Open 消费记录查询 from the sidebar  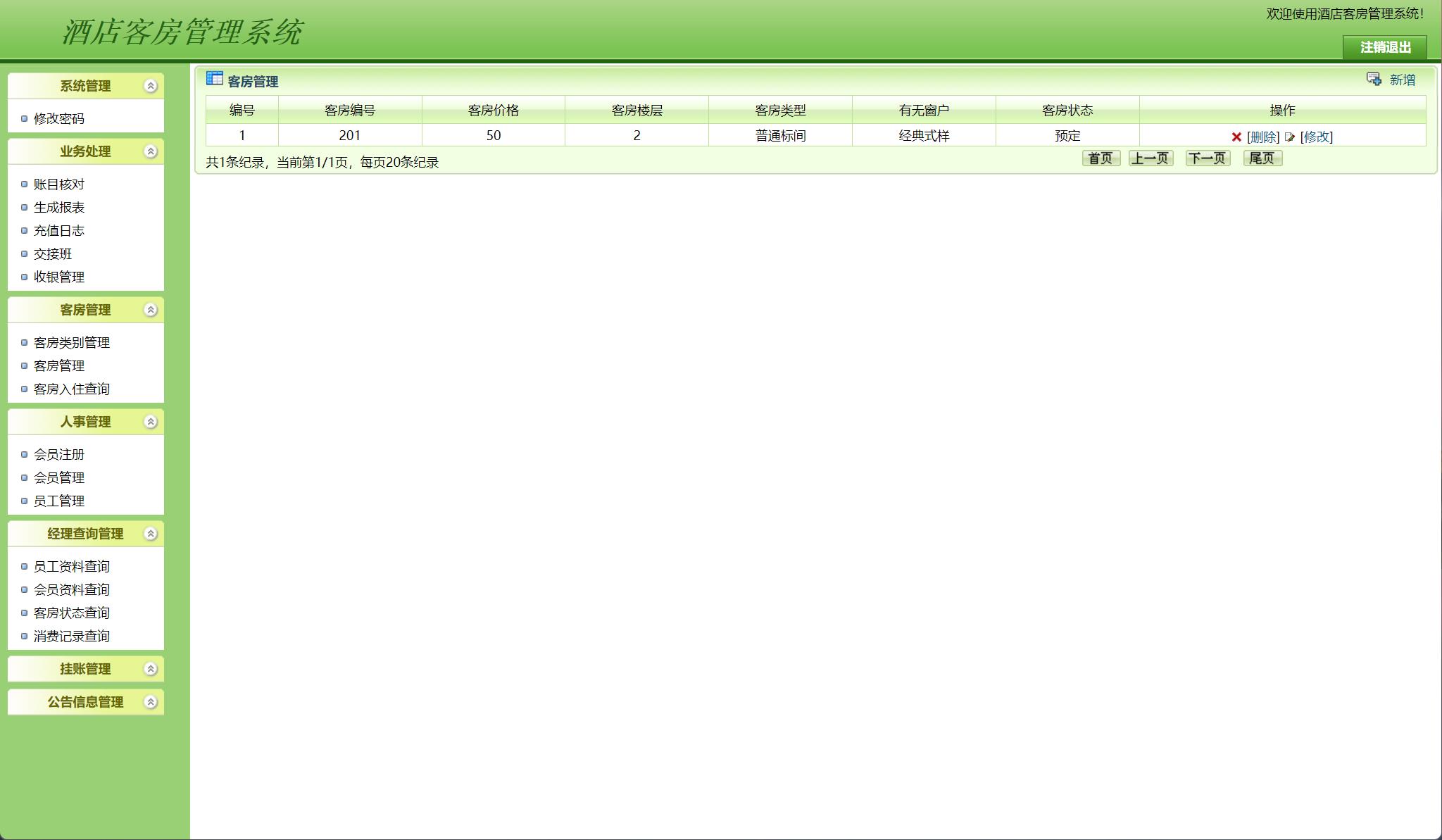coord(72,637)
